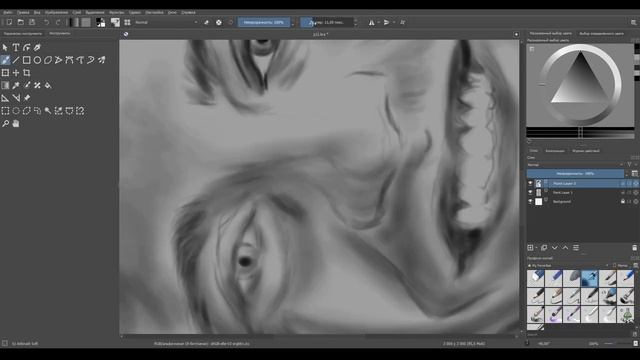Select the Polygonal Selection tool
The height and width of the screenshot is (360, 640).
click(27, 111)
